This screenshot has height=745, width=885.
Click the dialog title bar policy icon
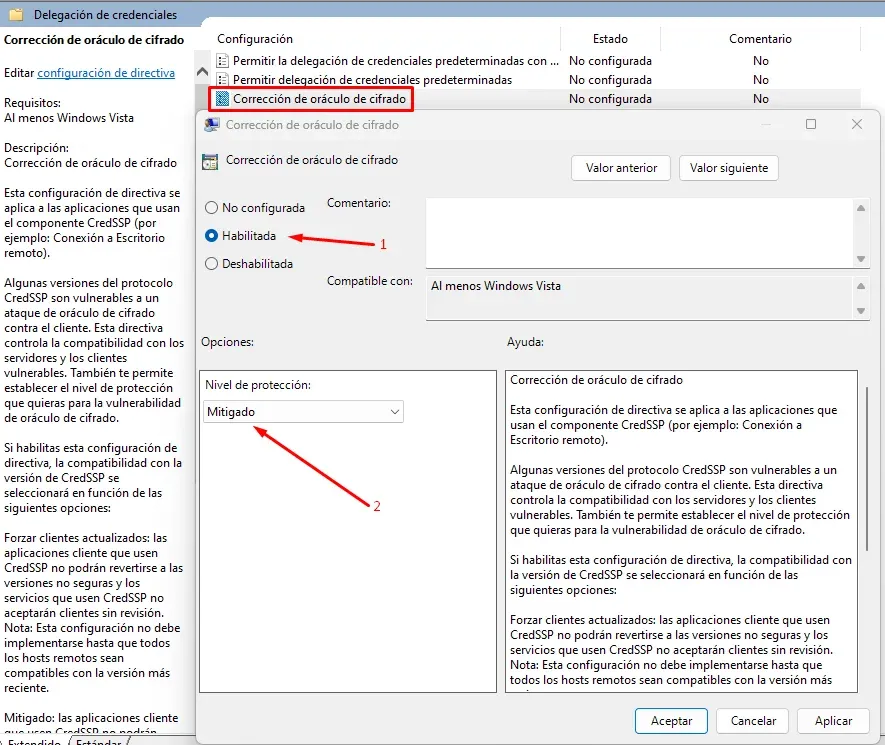212,125
